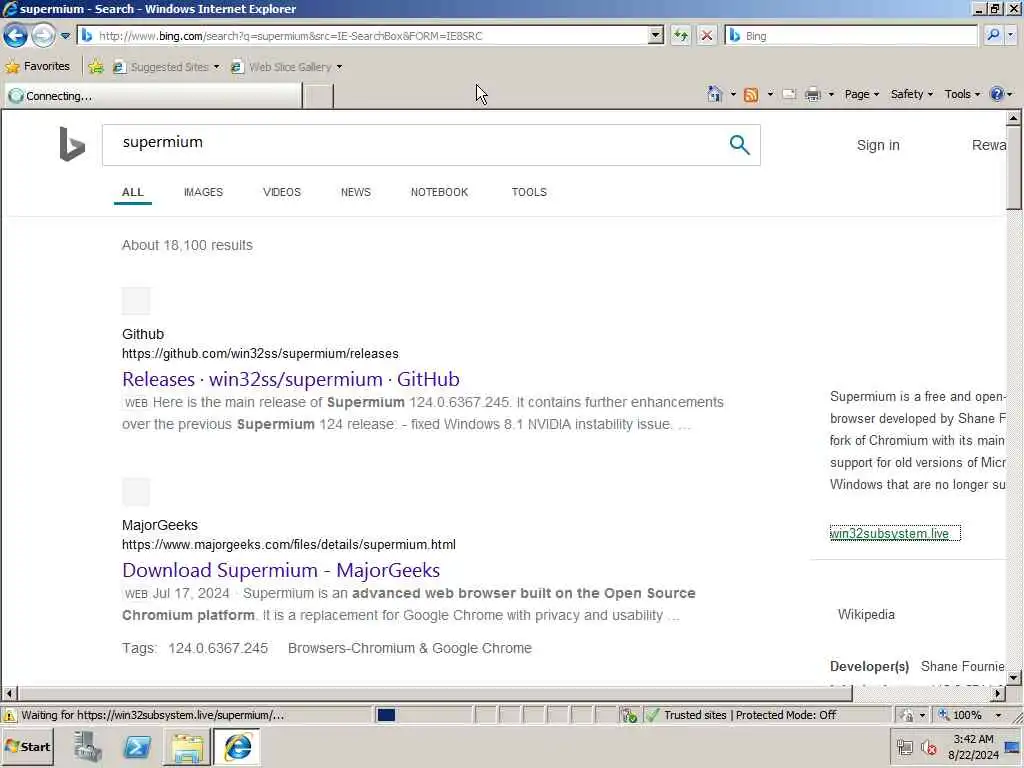
Task: Expand the address bar history dropdown
Action: [x=656, y=35]
